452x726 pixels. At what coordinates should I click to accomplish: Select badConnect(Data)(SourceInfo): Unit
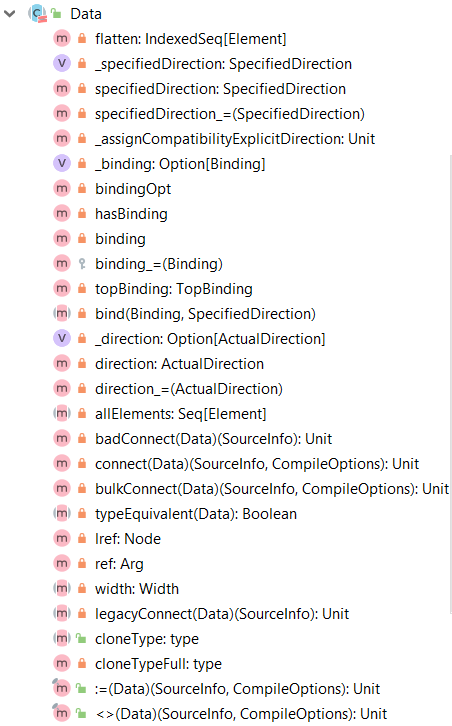[213, 439]
